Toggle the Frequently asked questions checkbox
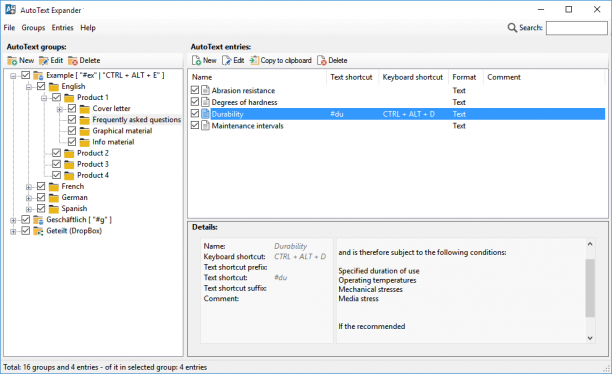Image resolution: width=612 pixels, height=374 pixels. [x=72, y=119]
